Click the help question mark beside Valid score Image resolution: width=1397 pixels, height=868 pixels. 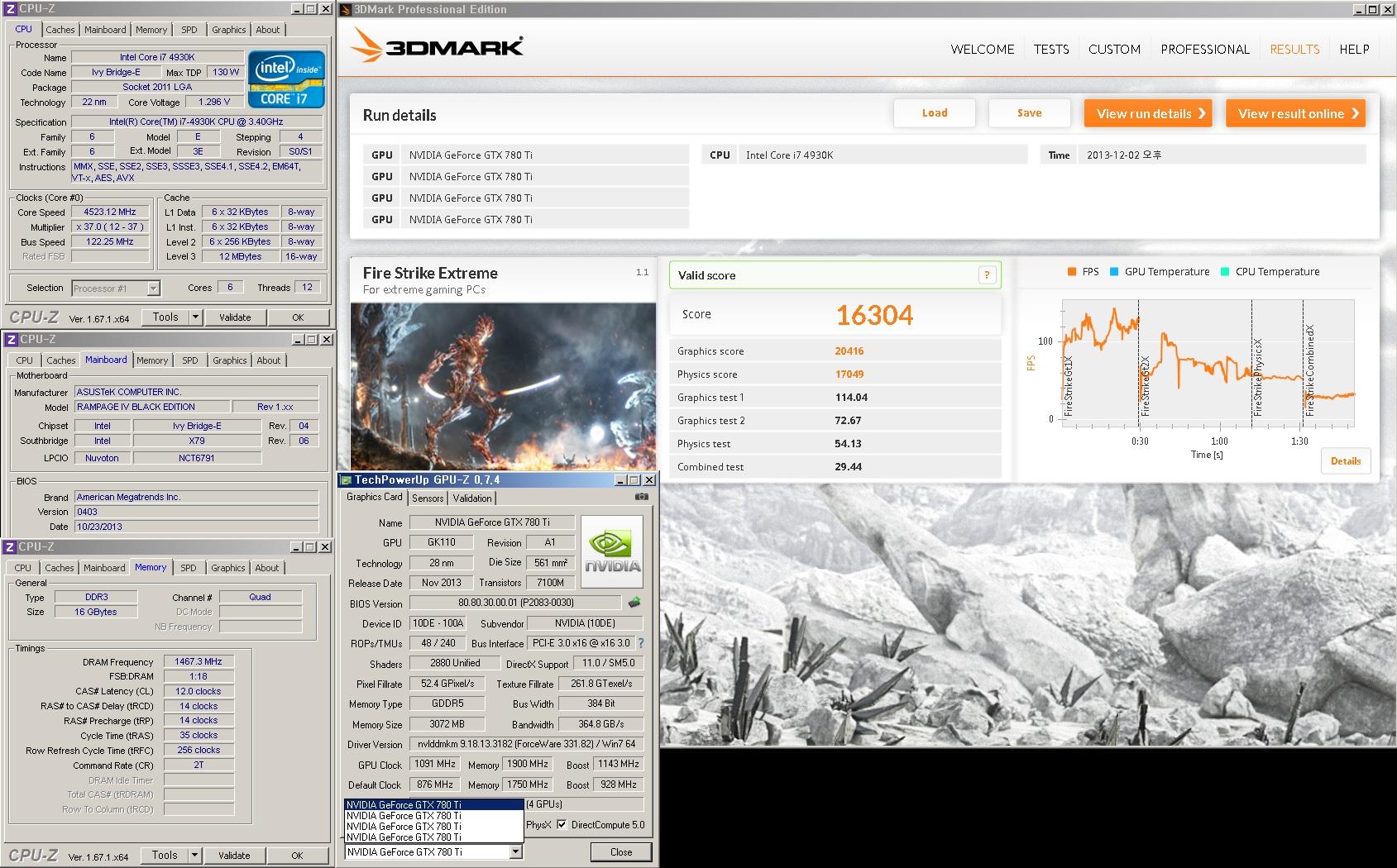(x=986, y=275)
